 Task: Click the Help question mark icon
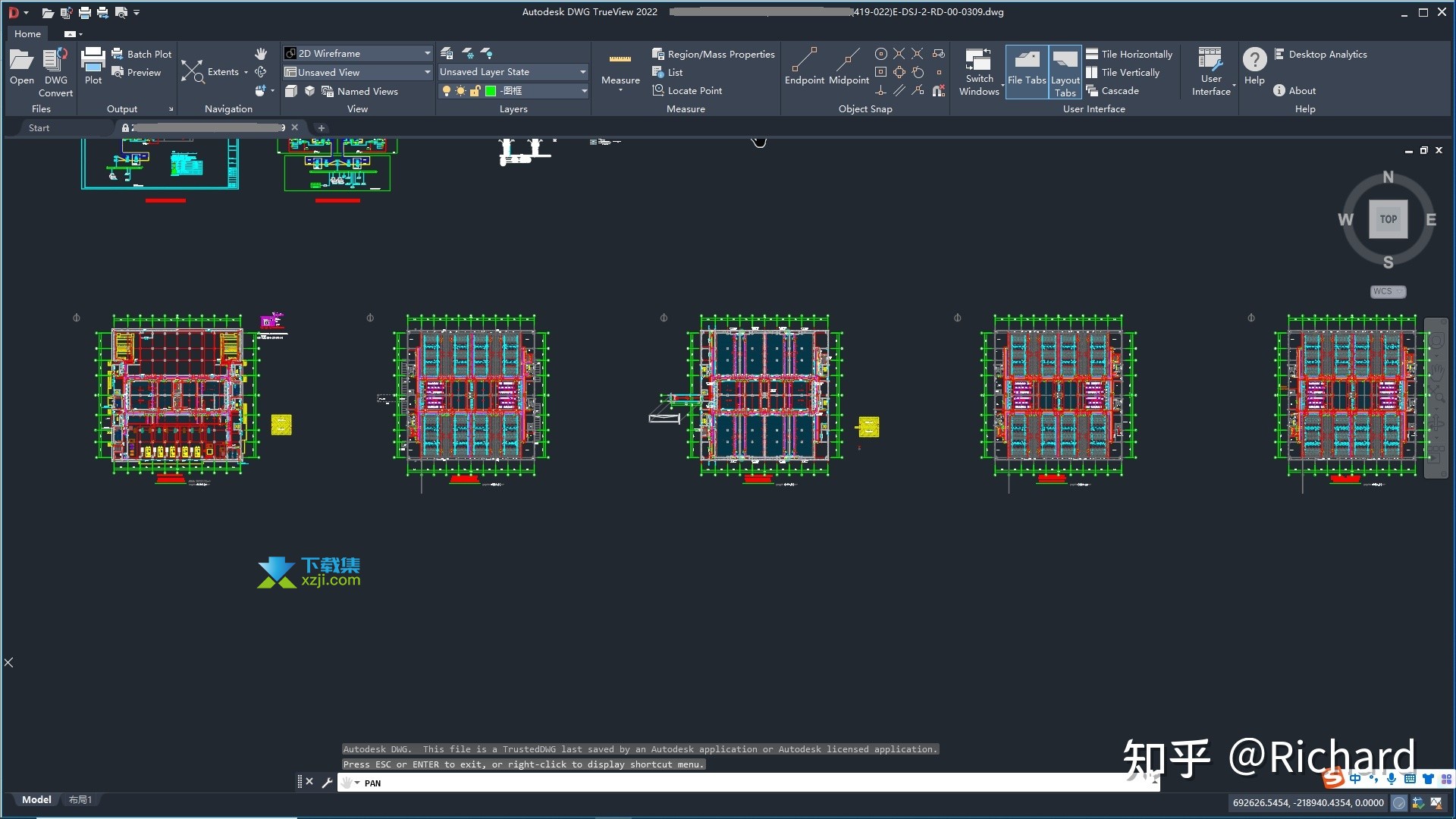(1254, 59)
